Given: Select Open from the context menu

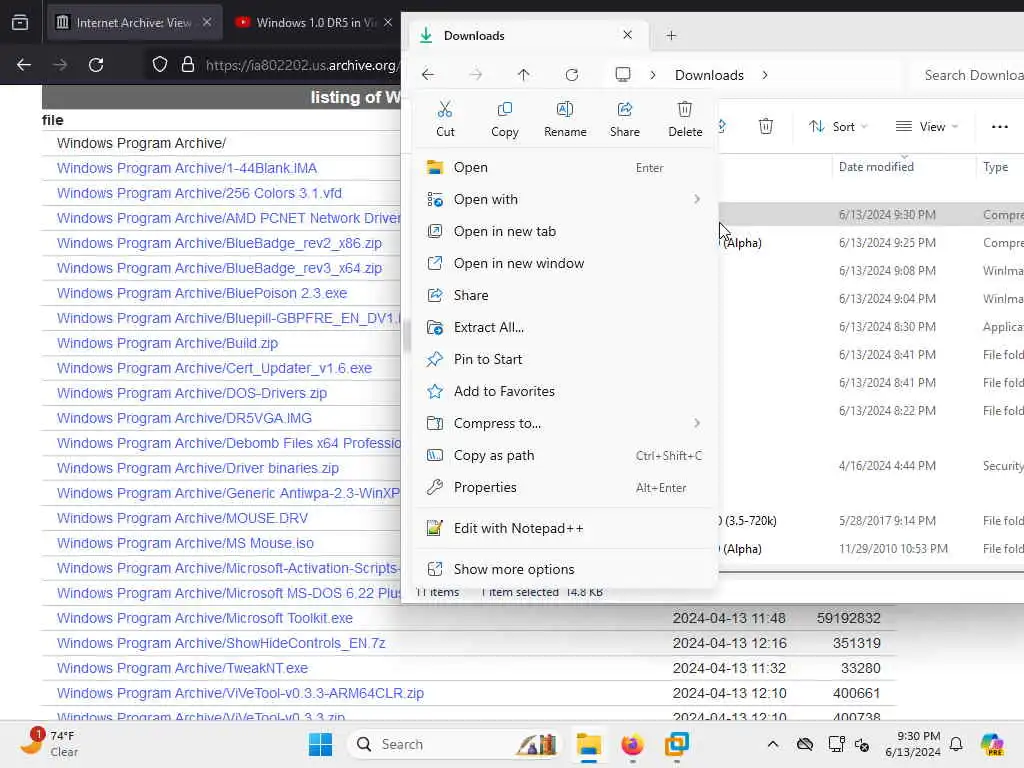Looking at the screenshot, I should pyautogui.click(x=566, y=167).
